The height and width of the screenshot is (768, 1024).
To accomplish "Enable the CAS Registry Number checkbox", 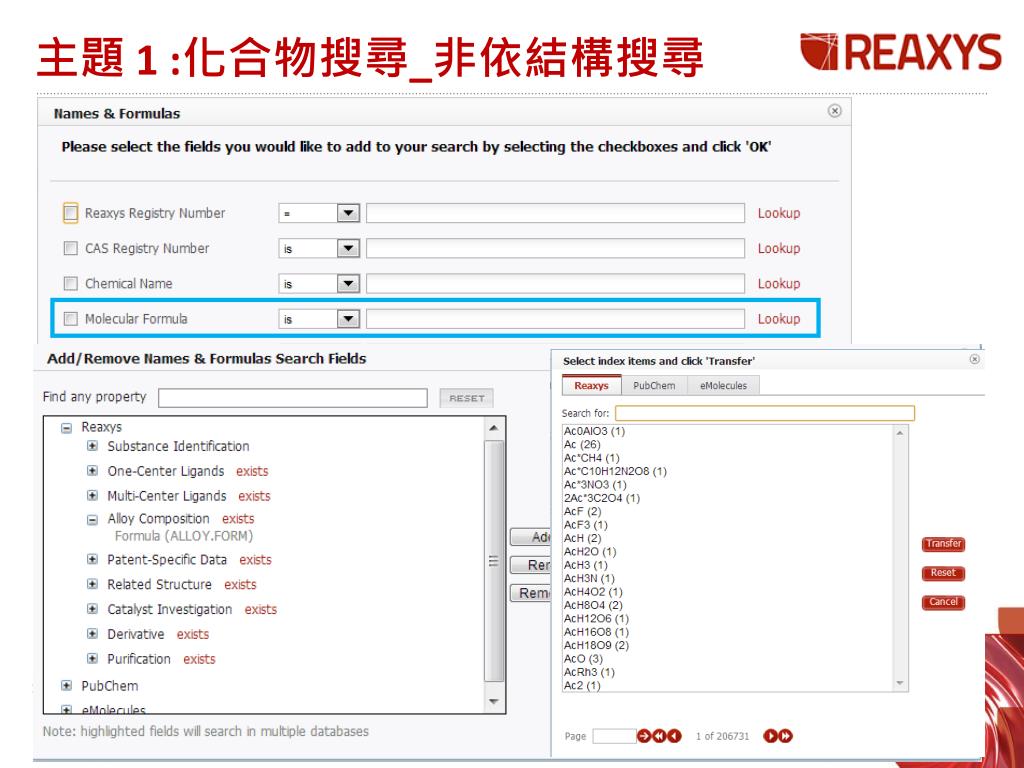I will pos(71,248).
